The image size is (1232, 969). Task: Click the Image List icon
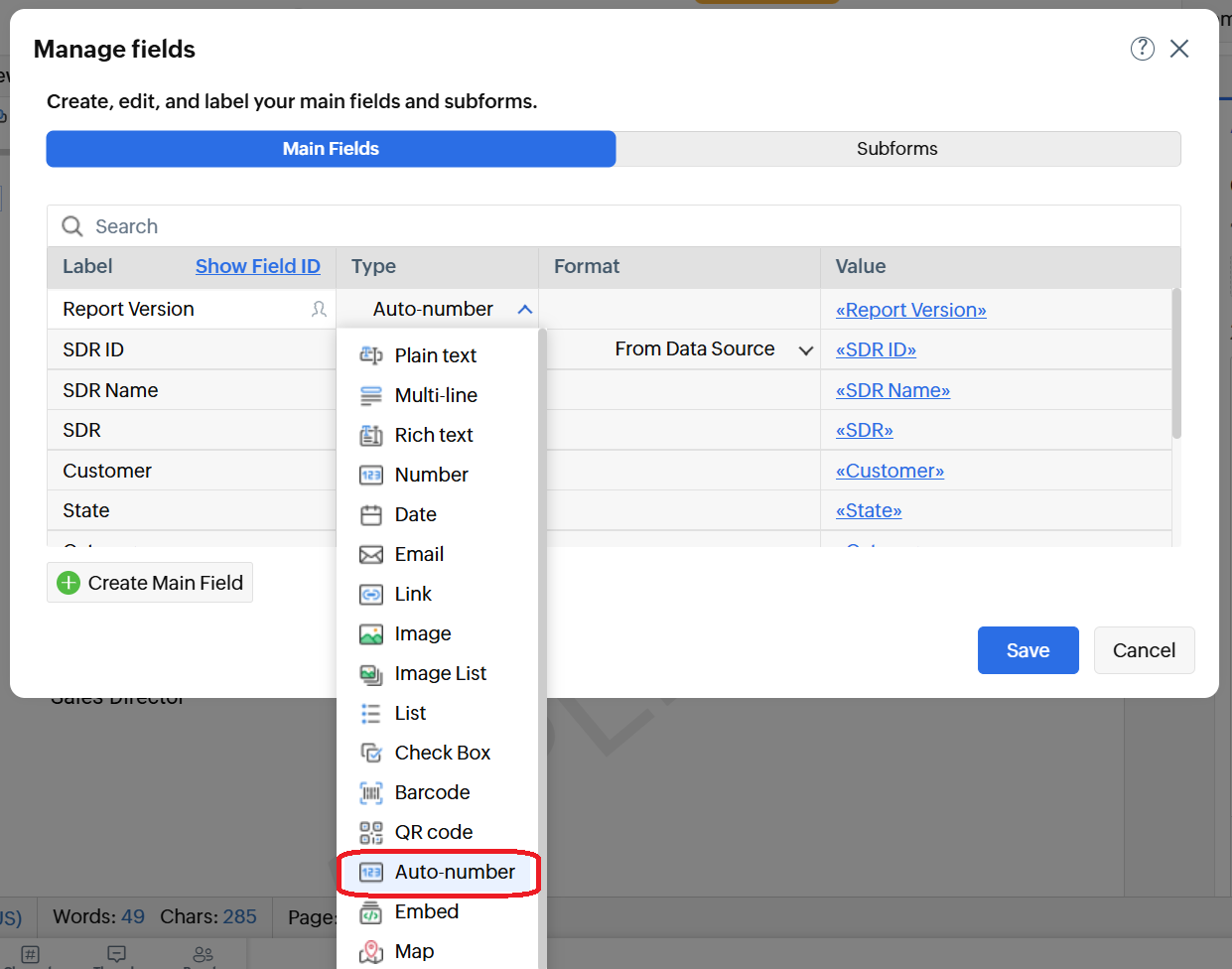(370, 674)
